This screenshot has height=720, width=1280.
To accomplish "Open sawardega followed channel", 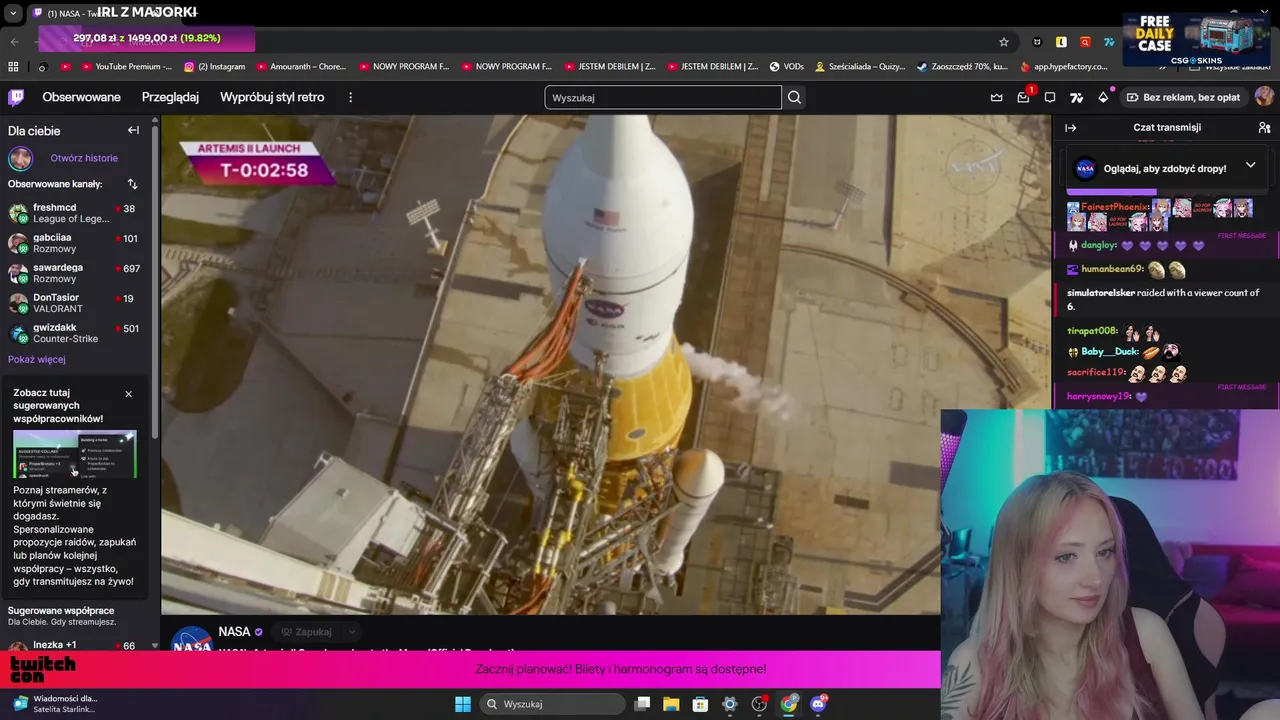I will 77,273.
